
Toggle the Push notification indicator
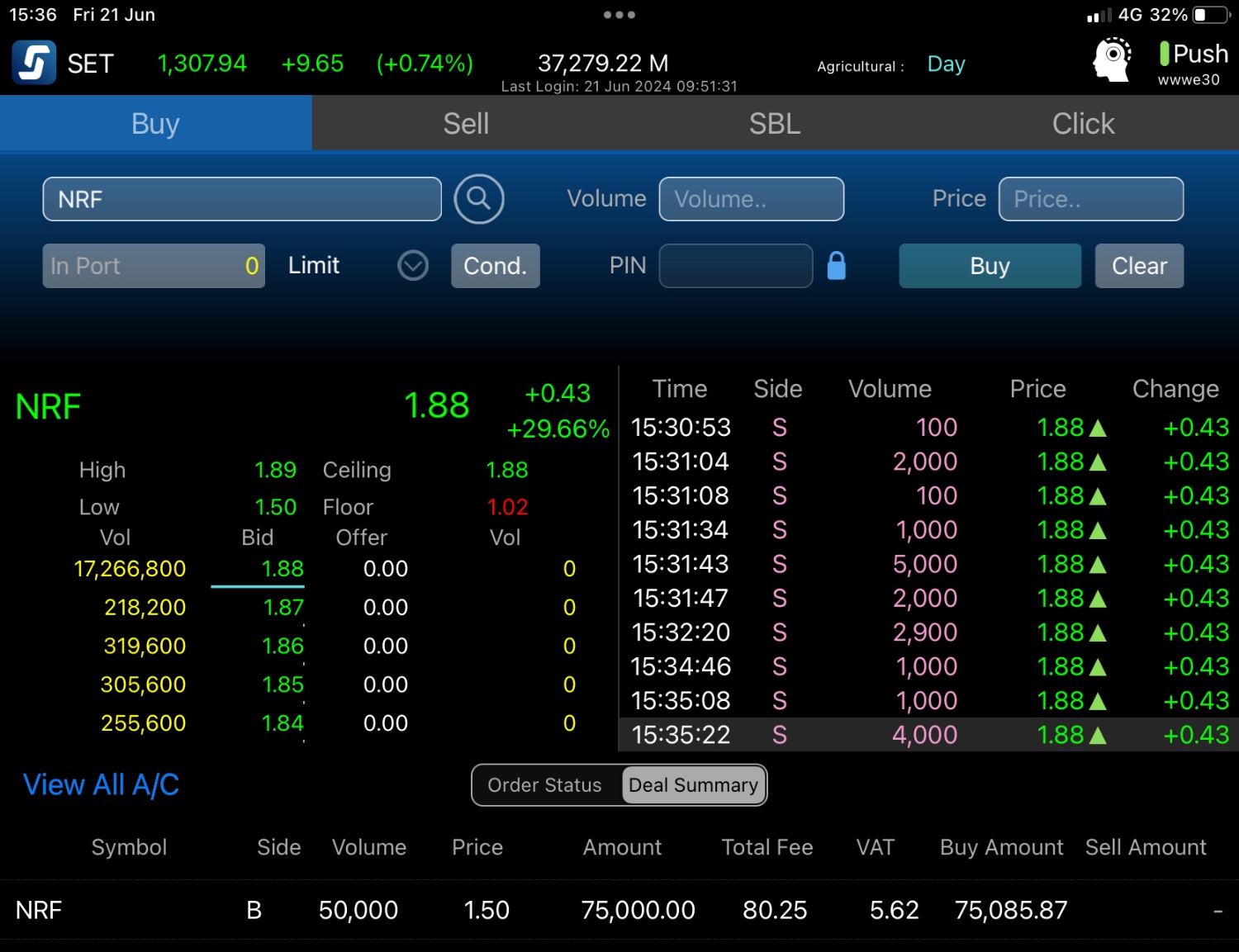[x=1194, y=54]
